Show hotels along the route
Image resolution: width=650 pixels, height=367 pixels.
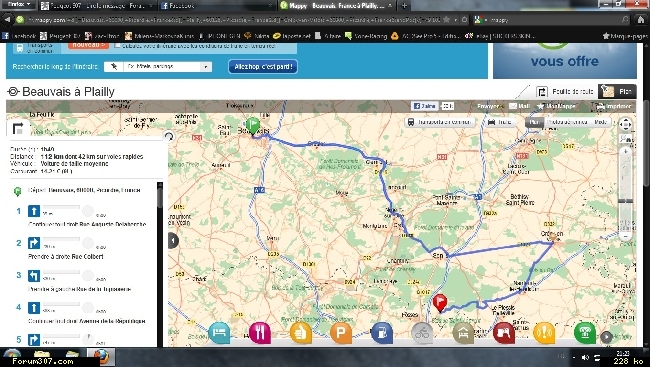219,333
